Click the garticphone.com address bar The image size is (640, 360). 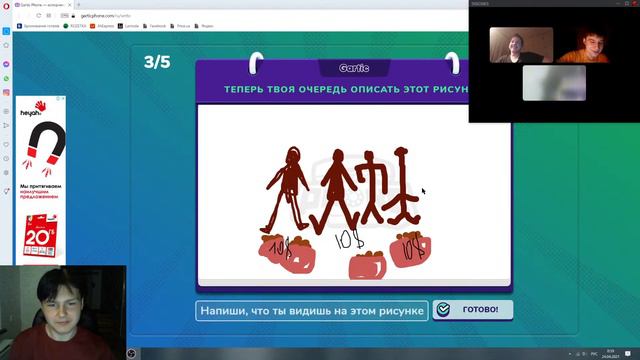pos(106,16)
